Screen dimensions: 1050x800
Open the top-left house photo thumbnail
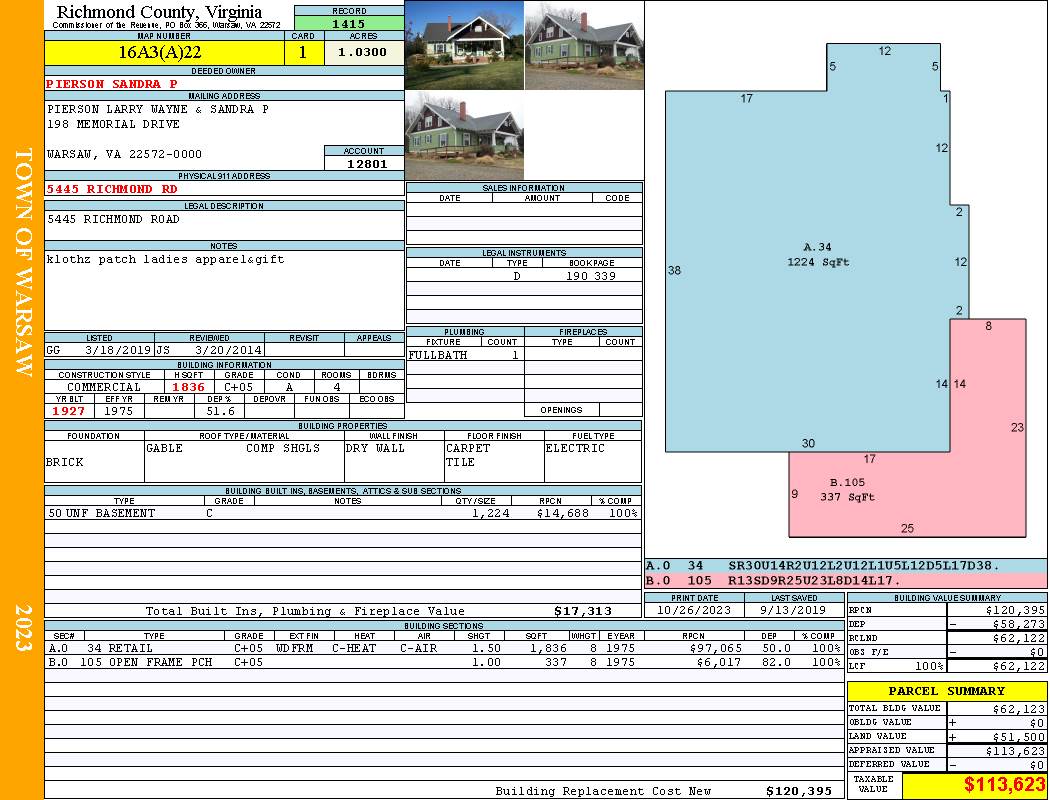464,45
